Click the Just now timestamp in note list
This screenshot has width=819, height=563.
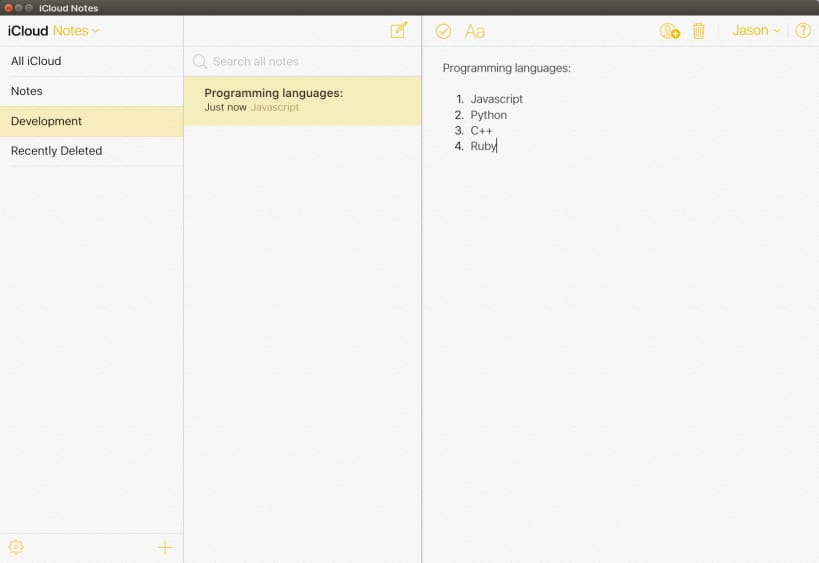pos(225,107)
